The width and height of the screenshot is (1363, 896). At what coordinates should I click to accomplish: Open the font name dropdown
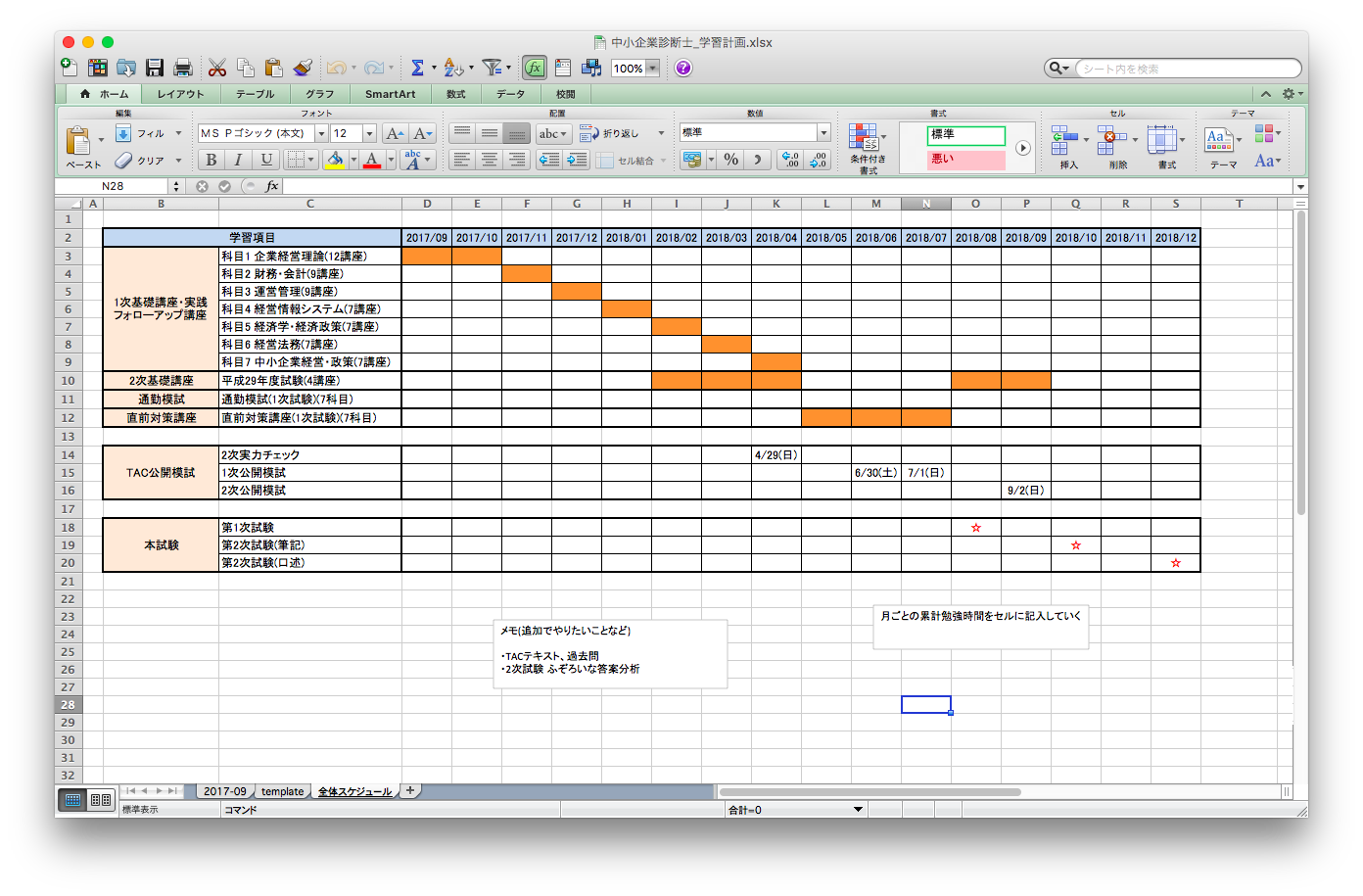(x=321, y=133)
